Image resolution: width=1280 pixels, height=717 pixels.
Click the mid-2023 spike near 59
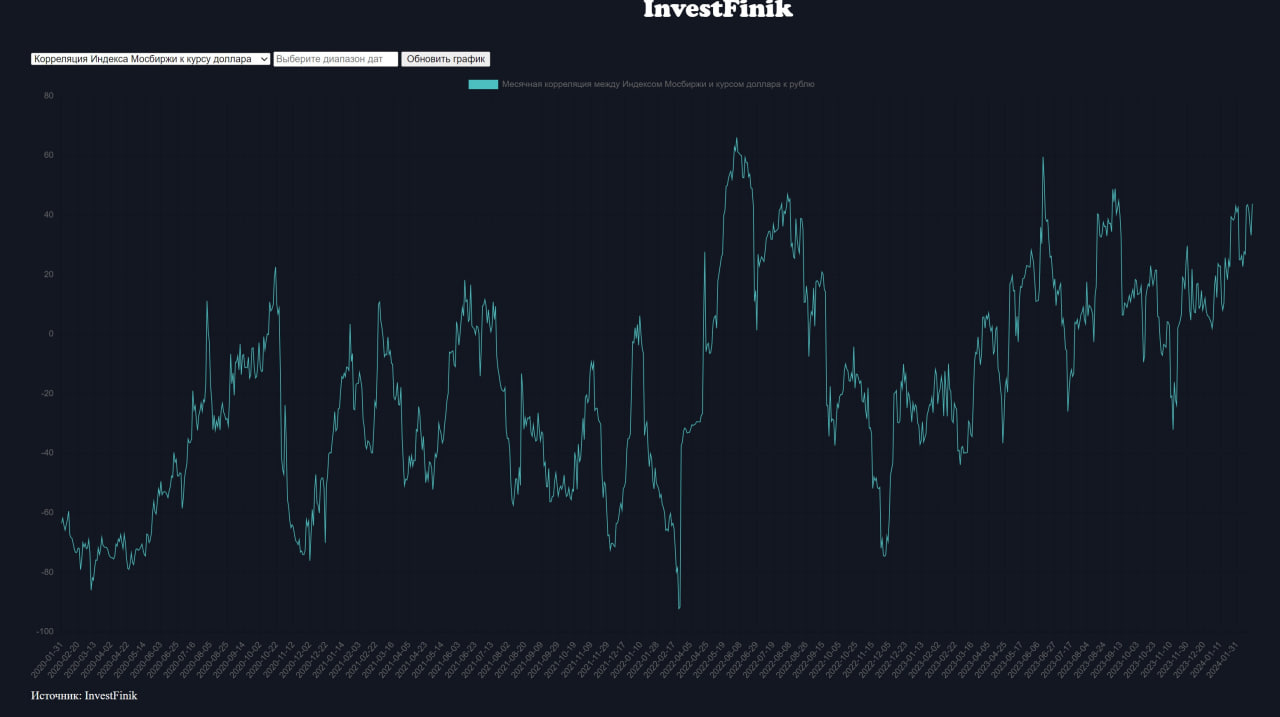click(x=1043, y=158)
